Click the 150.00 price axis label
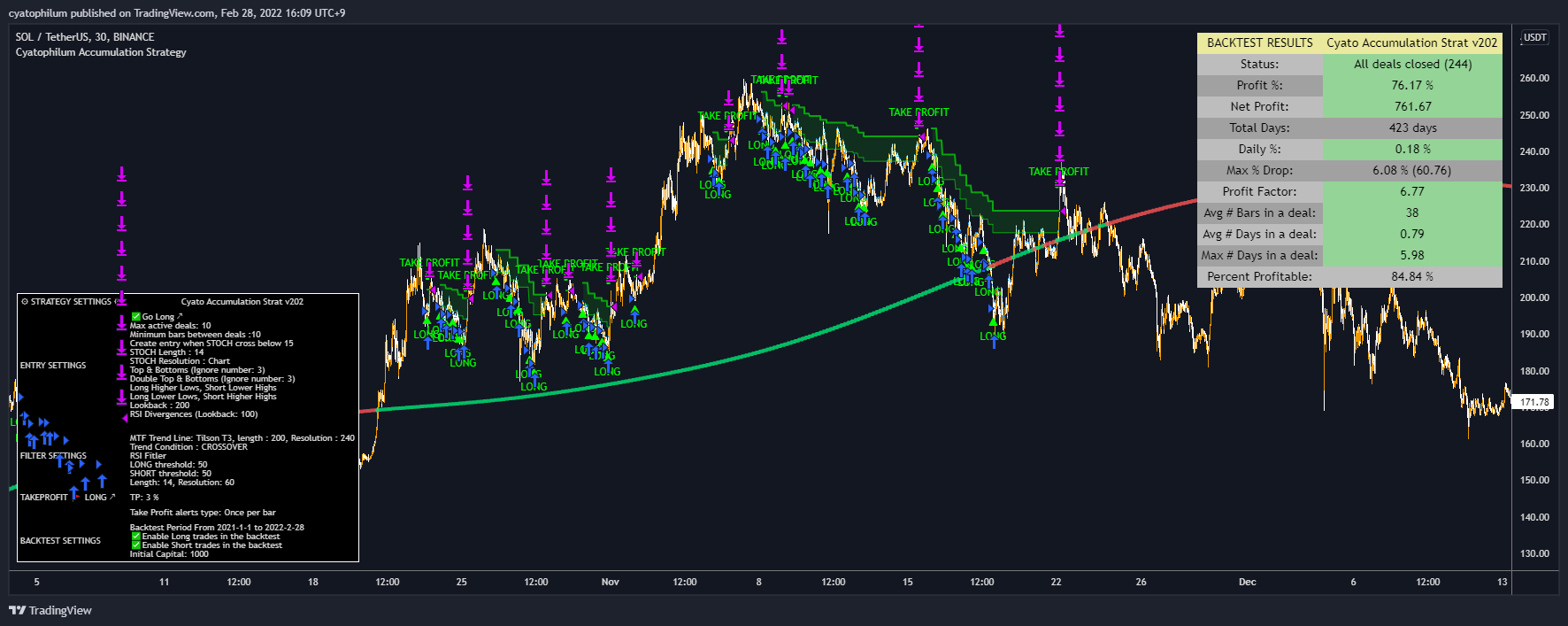This screenshot has width=1568, height=626. pyautogui.click(x=1534, y=480)
